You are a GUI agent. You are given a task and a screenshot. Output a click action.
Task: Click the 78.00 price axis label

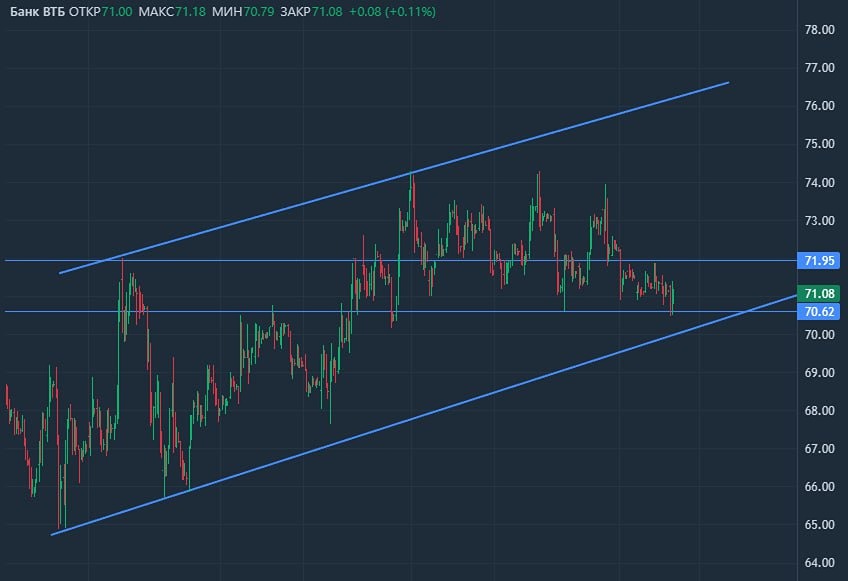(x=819, y=30)
